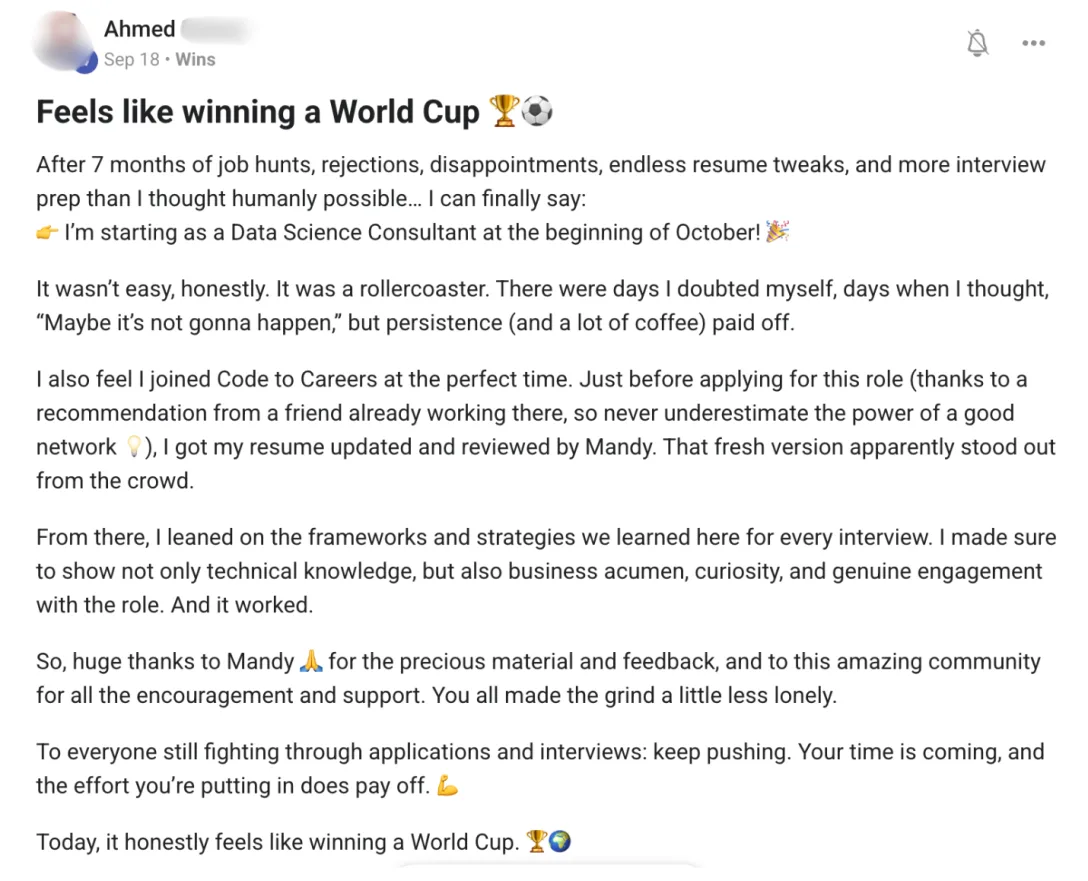
Task: Click the blue level badge on avatar
Action: pos(87,64)
